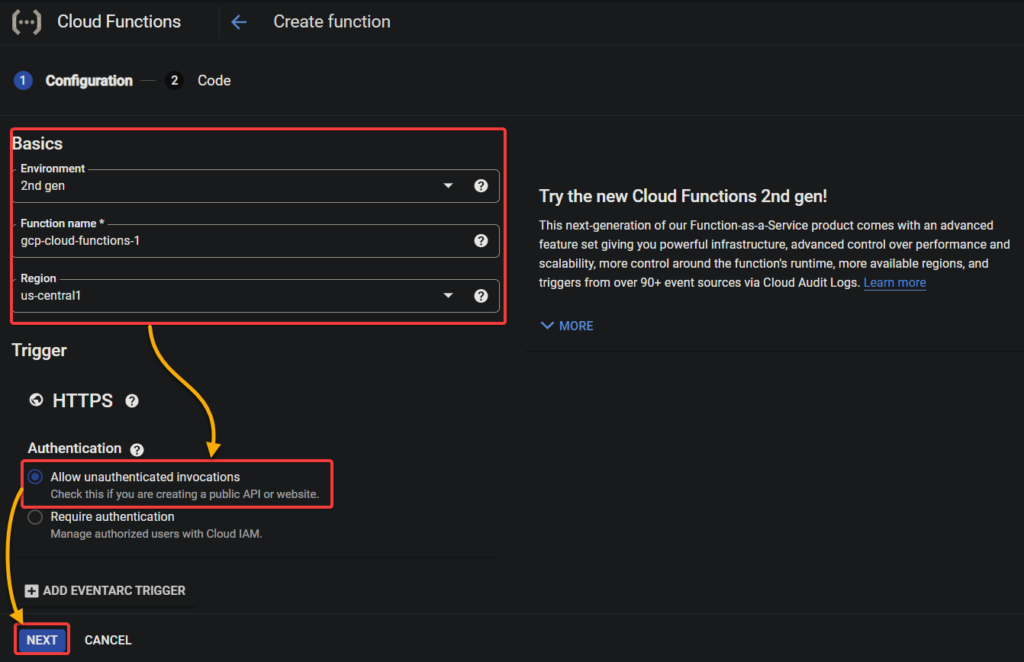Click the back arrow beside Create function
Image resolution: width=1024 pixels, height=662 pixels.
tap(238, 22)
